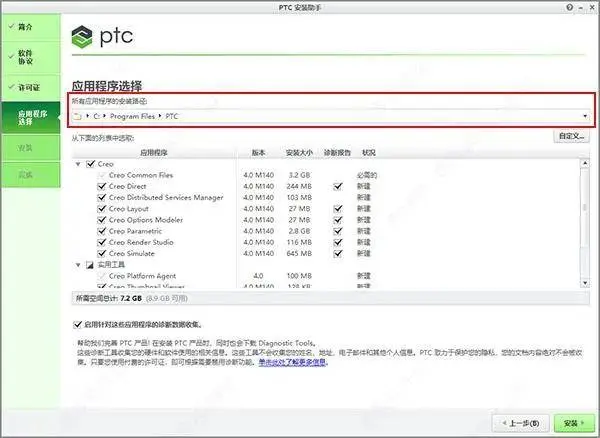This screenshot has height=438, width=600.
Task: Uncheck the Creo Direct application checkbox
Action: pos(101,186)
